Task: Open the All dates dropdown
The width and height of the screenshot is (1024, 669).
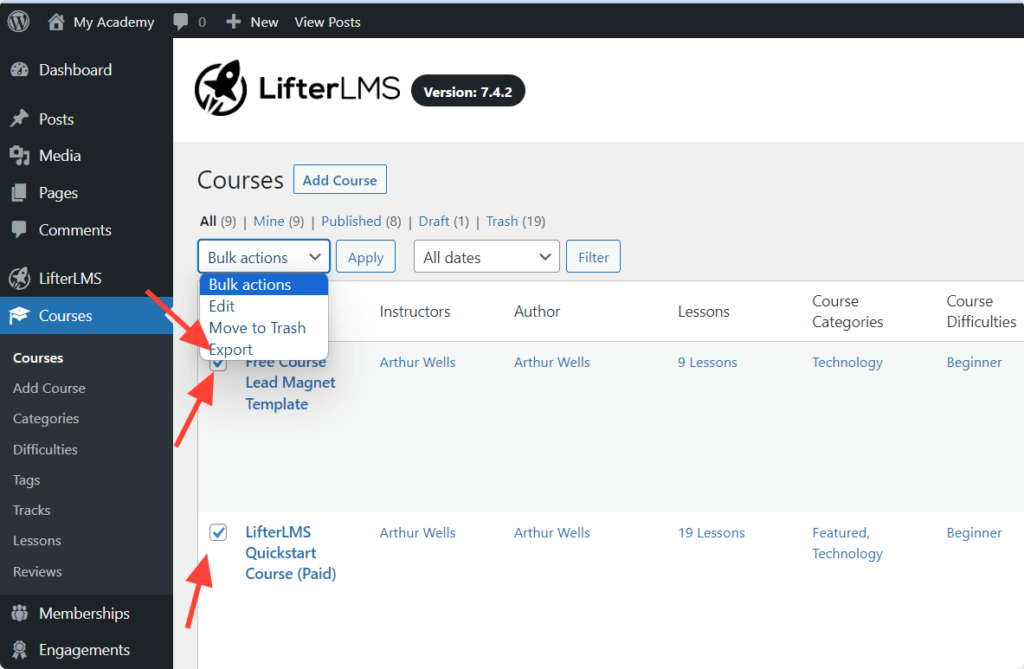Action: click(486, 256)
